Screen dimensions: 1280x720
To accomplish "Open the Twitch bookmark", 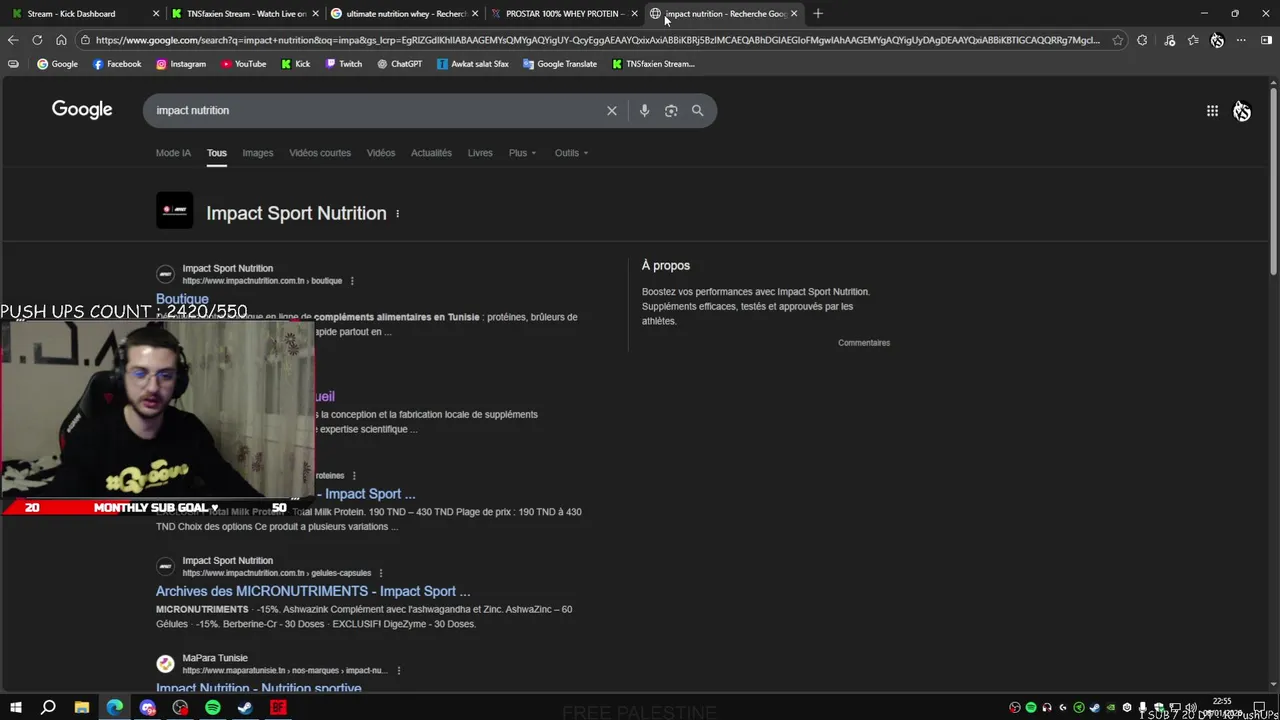I will pos(344,64).
